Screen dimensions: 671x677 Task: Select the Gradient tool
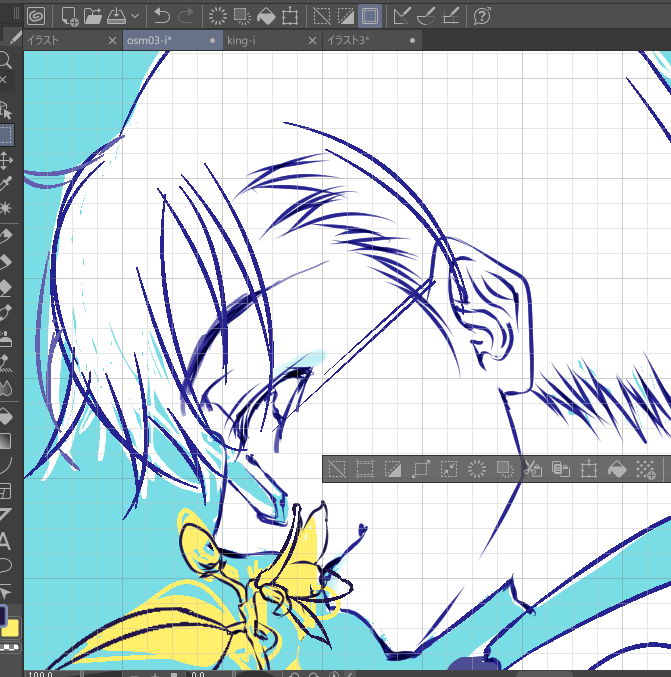point(5,441)
